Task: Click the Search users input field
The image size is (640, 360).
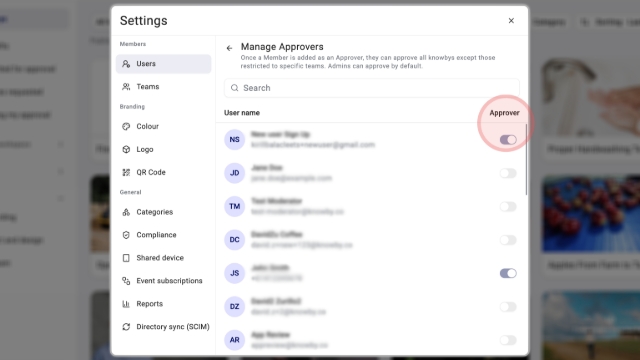Action: pos(371,88)
